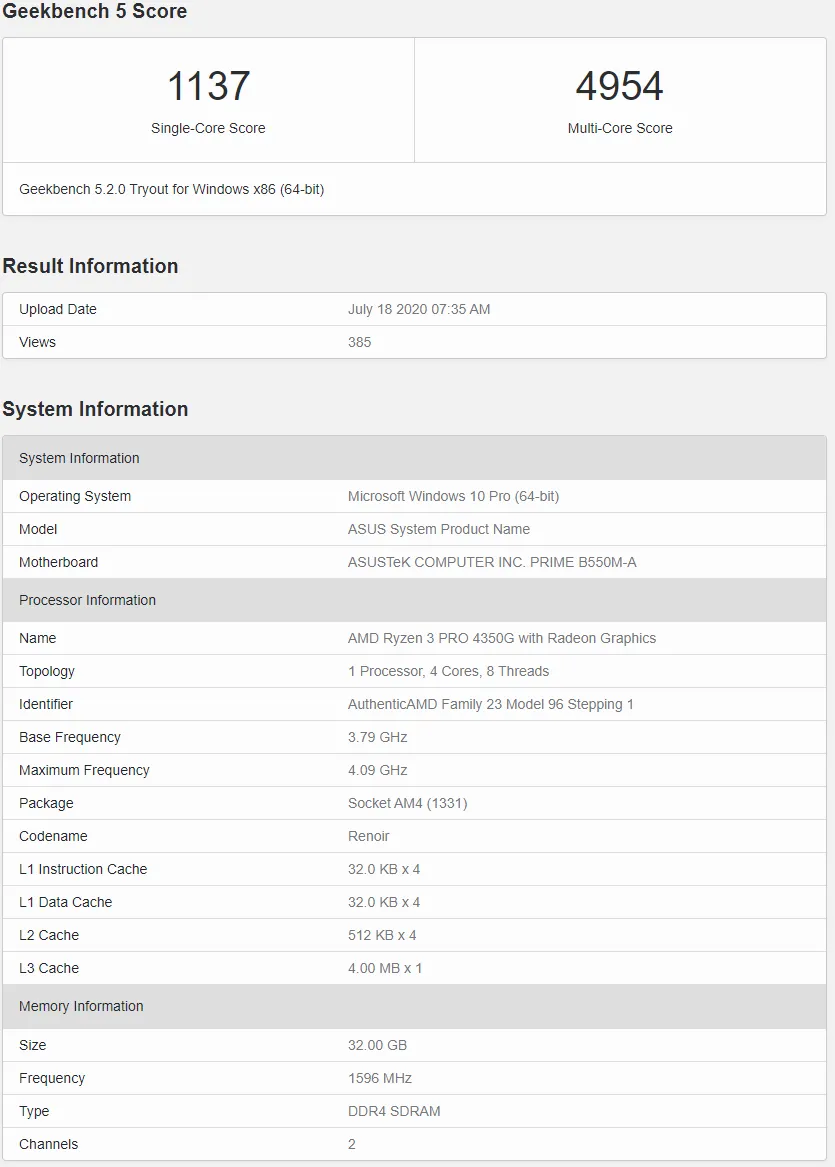Select the Codename label

(x=54, y=836)
